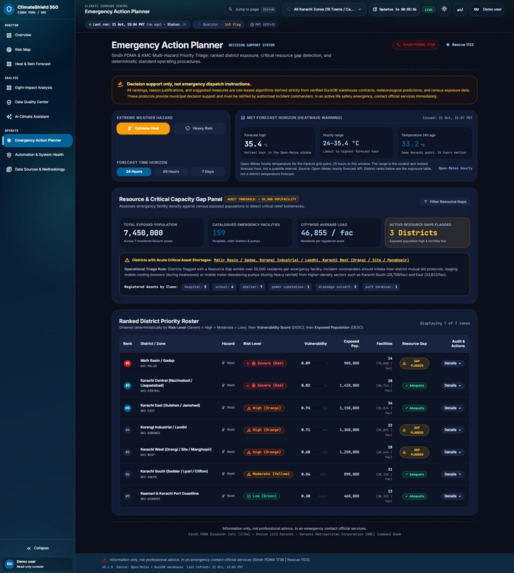Click the Risk Map globe icon
The image size is (514, 573).
pyautogui.click(x=9, y=49)
